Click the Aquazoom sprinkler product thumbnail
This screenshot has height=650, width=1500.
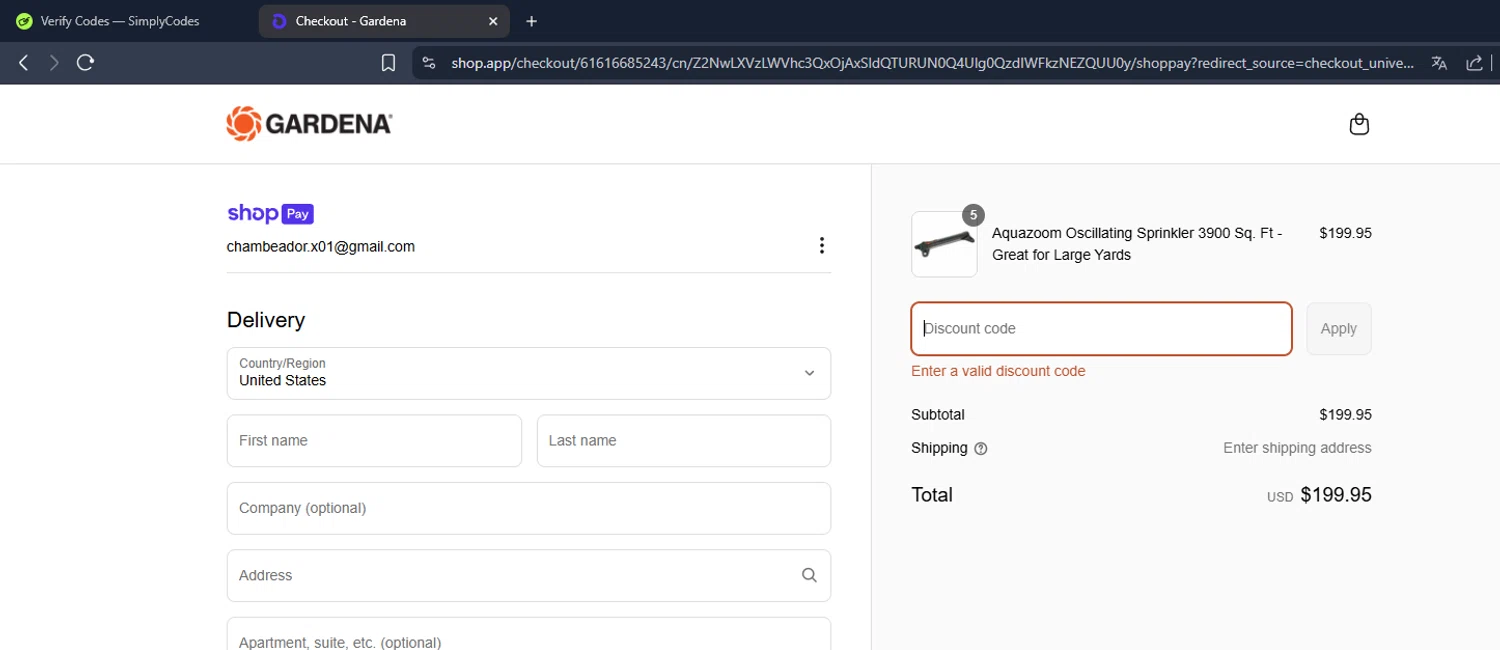(944, 244)
